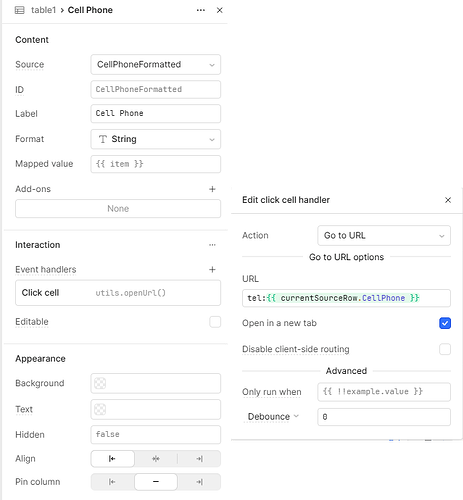The image size is (463, 500).
Task: Uncheck Open in a new tab
Action: [445, 323]
